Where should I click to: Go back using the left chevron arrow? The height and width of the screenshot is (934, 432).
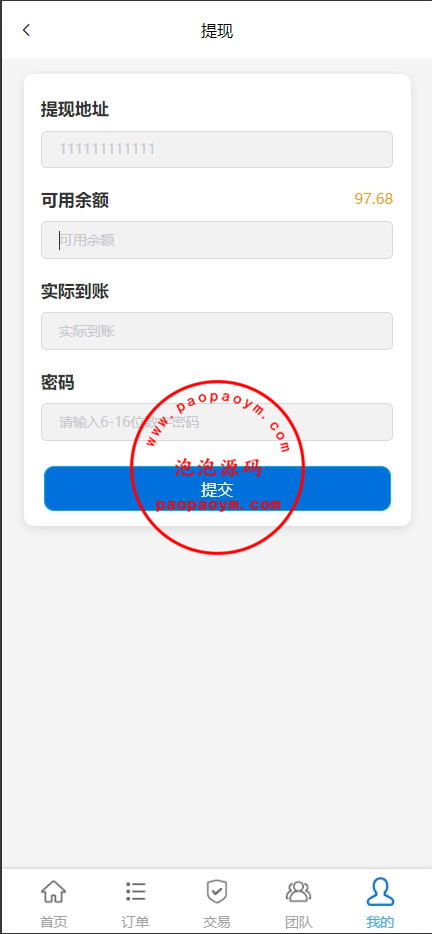(x=26, y=30)
